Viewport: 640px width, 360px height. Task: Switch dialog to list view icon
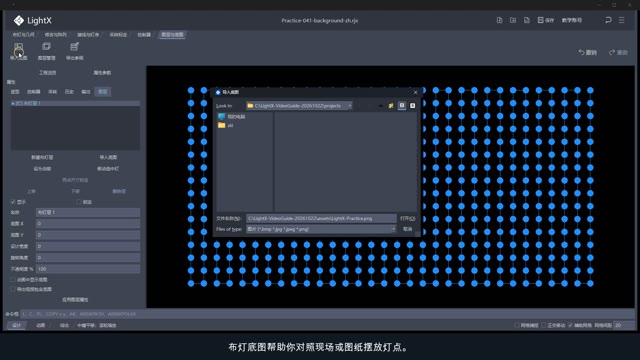pos(402,106)
